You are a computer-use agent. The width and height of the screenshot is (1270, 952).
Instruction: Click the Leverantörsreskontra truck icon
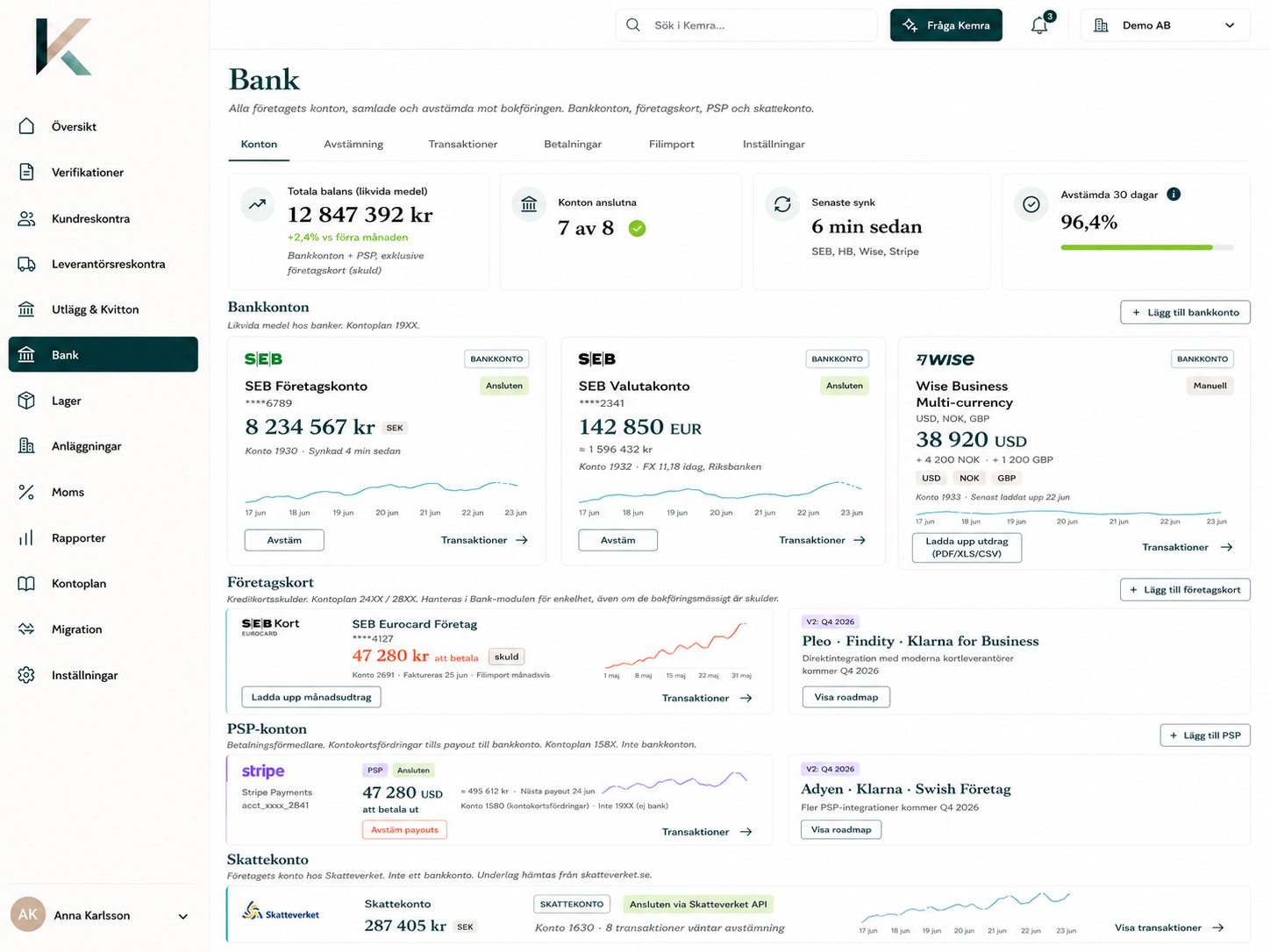26,264
